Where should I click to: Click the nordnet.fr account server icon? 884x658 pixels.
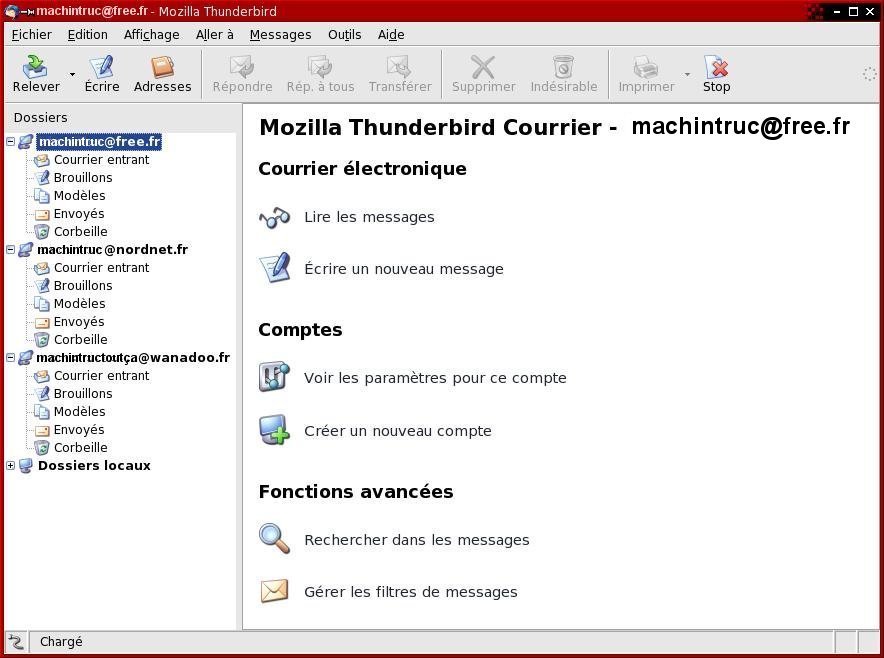25,250
